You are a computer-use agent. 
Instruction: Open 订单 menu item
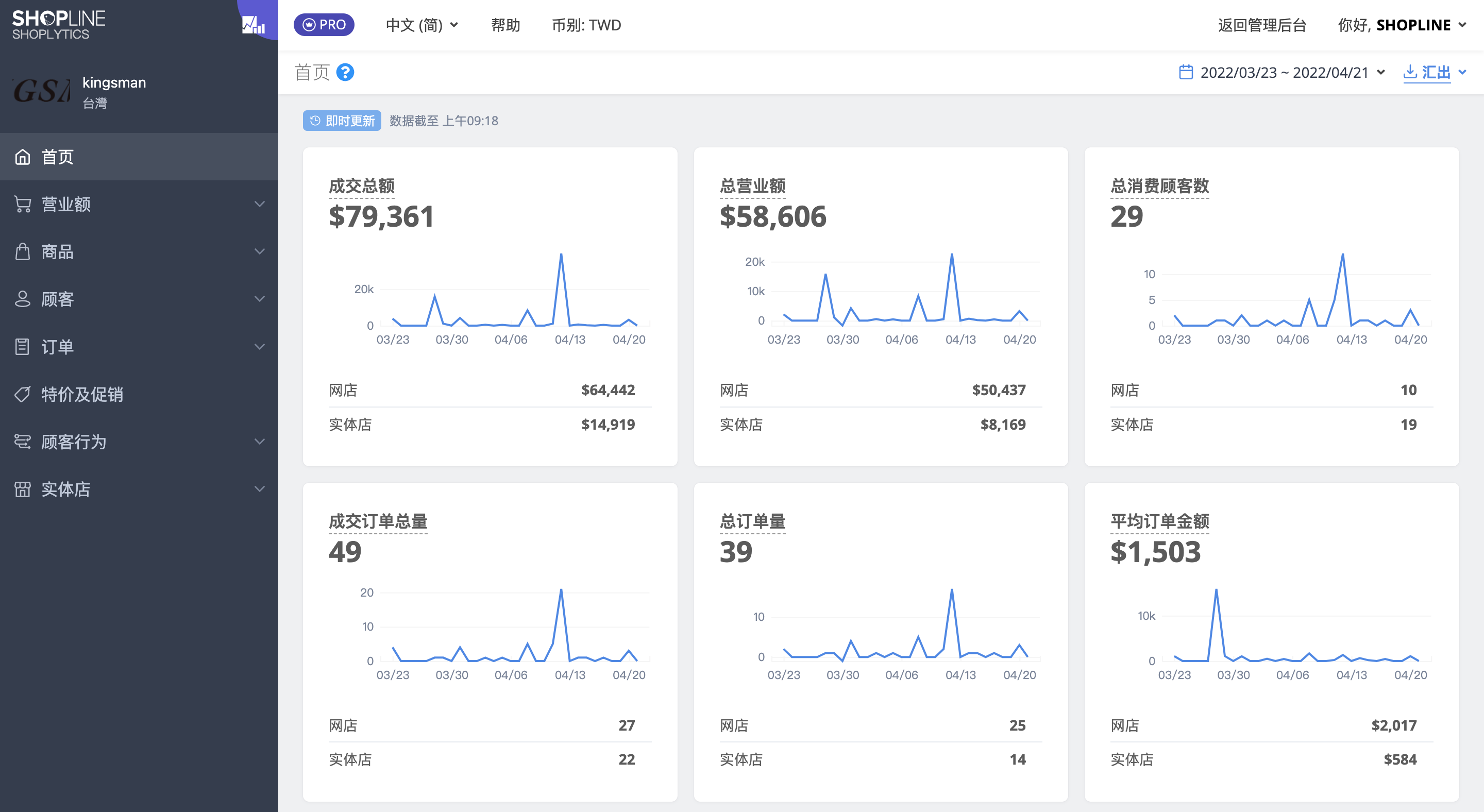[x=139, y=347]
